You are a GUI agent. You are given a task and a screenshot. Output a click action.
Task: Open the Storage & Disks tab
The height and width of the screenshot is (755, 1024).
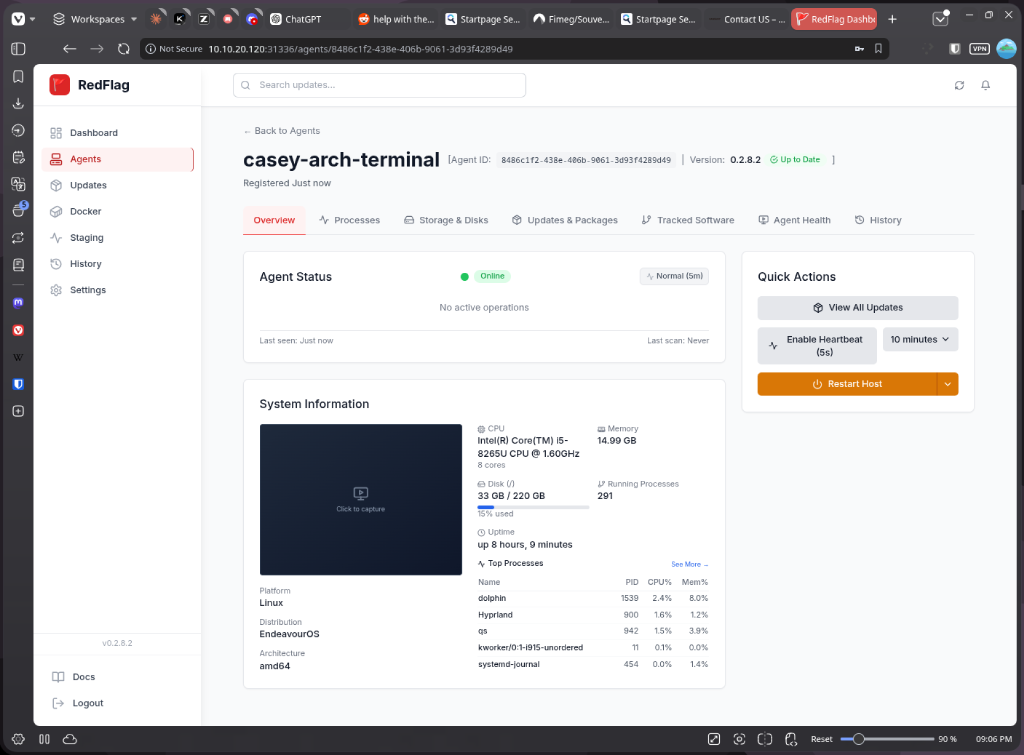click(446, 220)
